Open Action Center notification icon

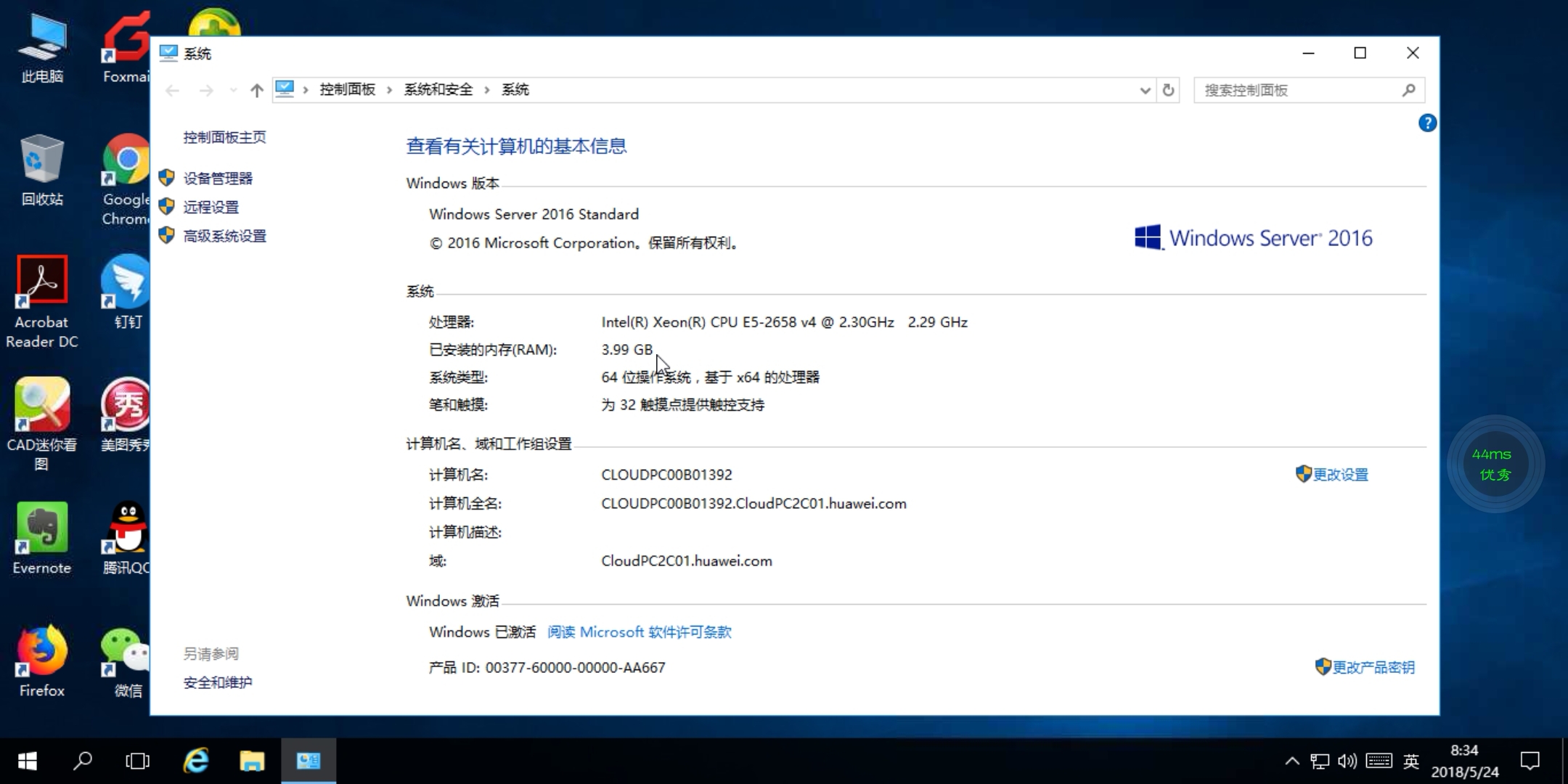click(1530, 761)
